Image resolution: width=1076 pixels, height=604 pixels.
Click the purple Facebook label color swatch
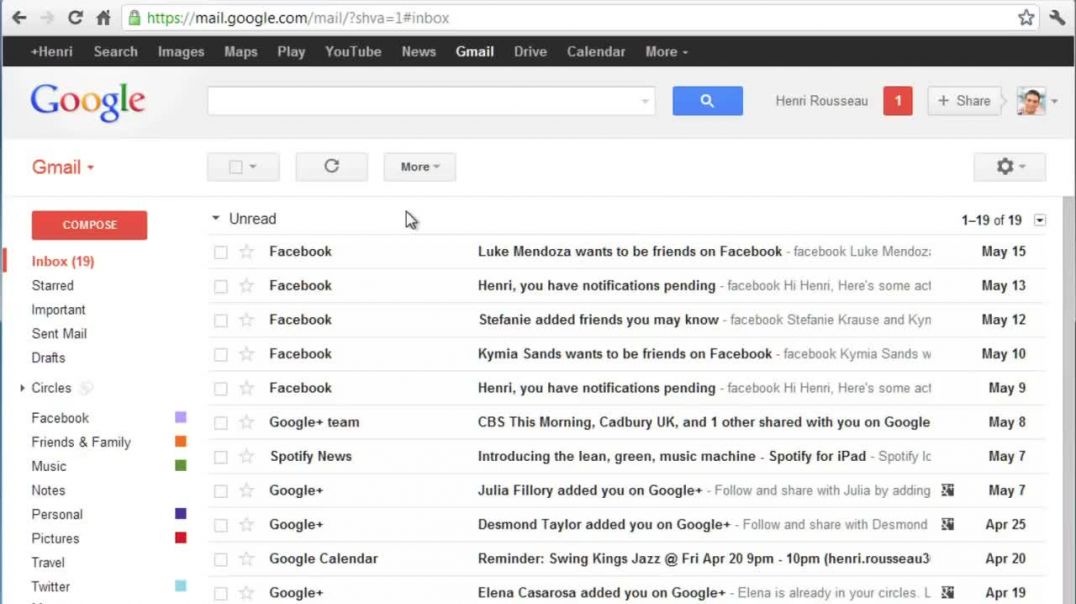(x=180, y=417)
